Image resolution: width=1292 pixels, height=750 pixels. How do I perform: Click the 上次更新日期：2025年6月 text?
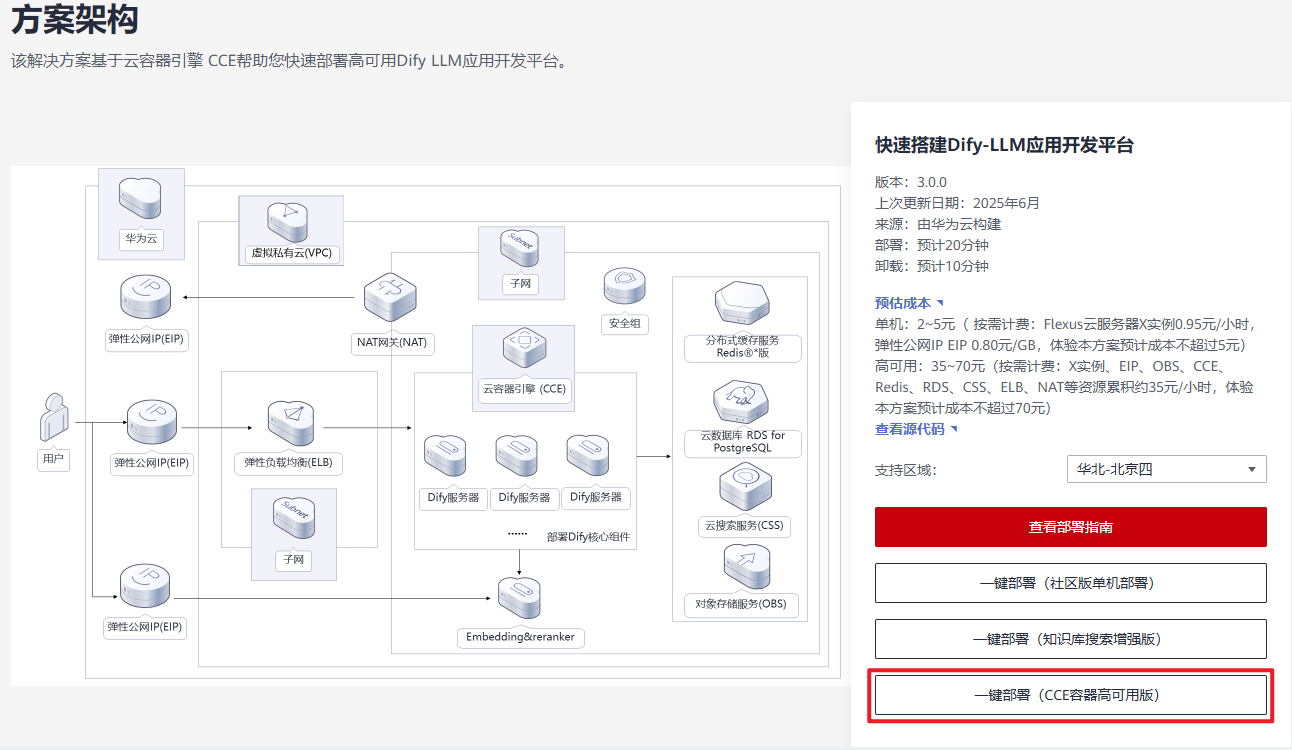pyautogui.click(x=958, y=203)
